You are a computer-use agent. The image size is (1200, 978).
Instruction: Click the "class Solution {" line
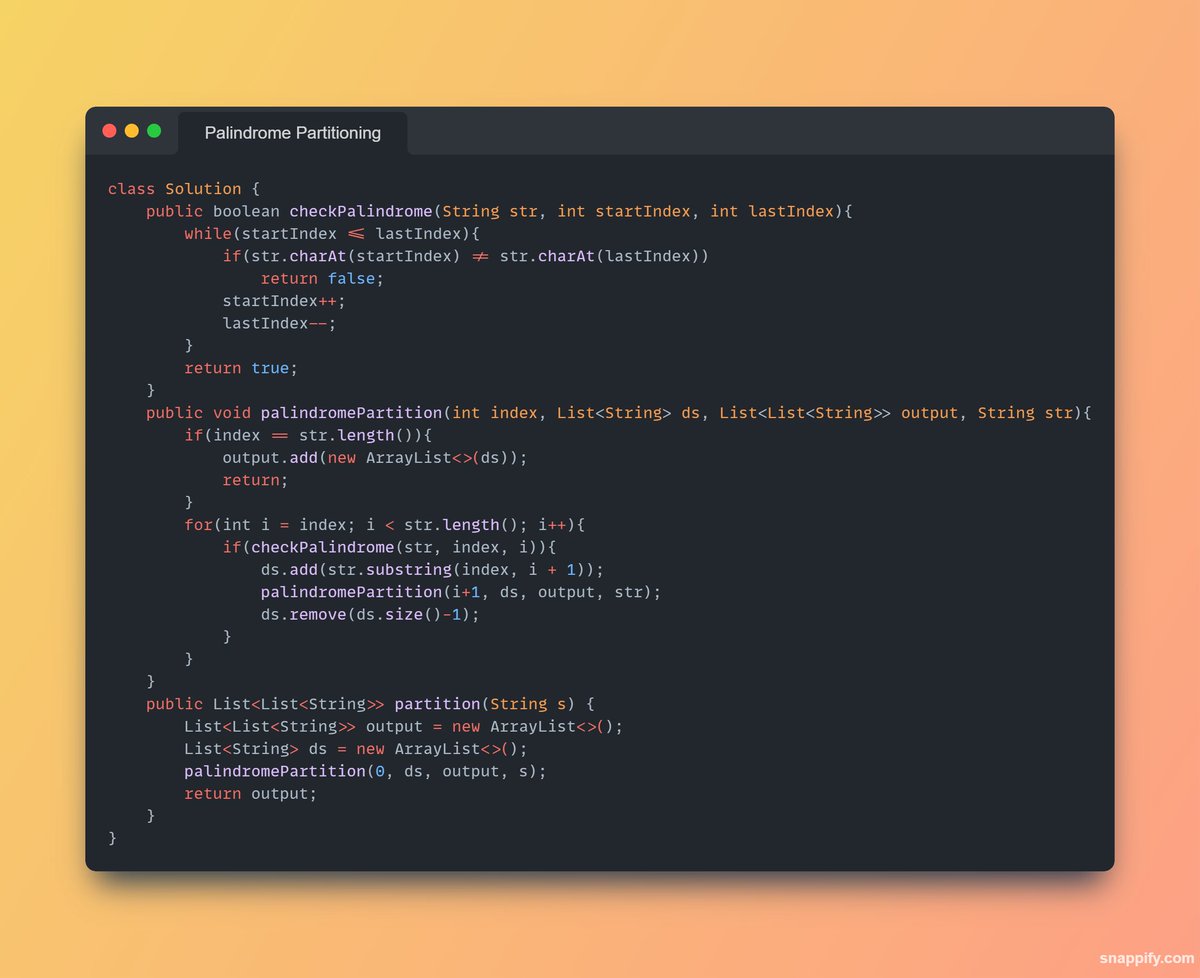click(183, 189)
